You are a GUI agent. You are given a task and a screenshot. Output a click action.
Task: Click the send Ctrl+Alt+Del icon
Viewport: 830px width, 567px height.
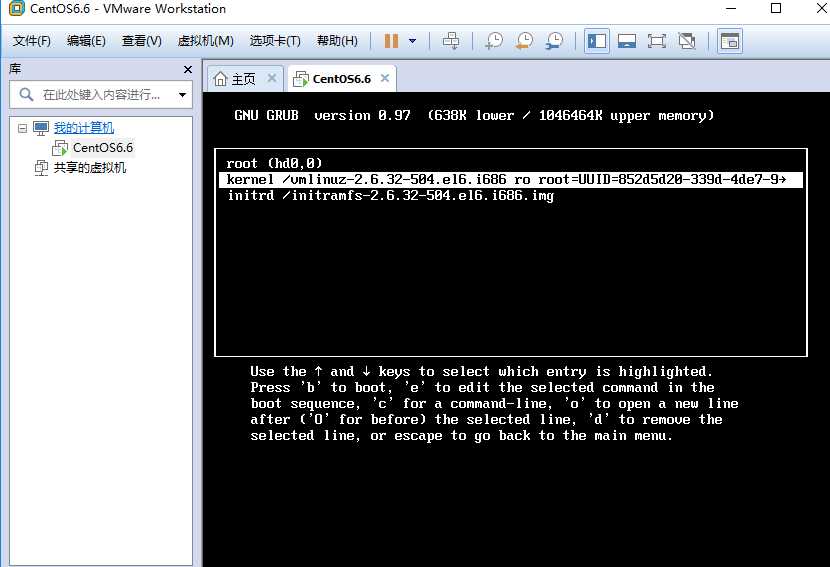[x=451, y=41]
